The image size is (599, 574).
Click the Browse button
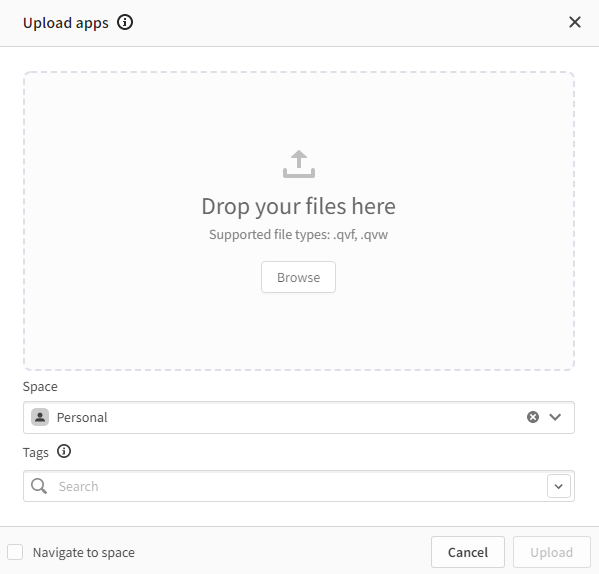point(298,277)
